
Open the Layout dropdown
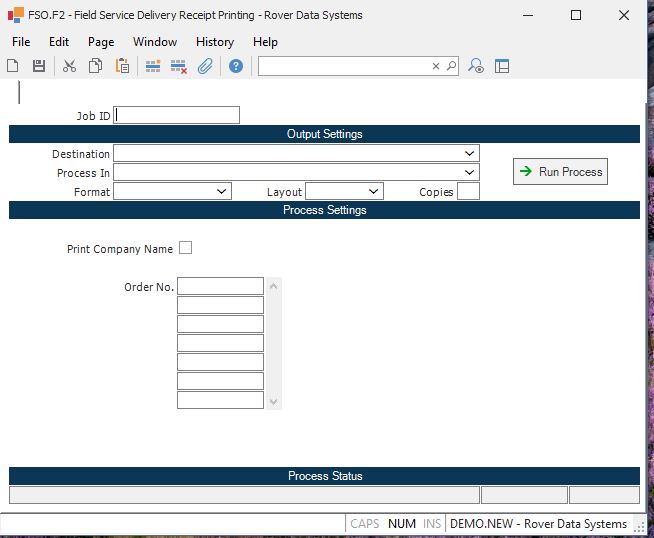pos(374,191)
